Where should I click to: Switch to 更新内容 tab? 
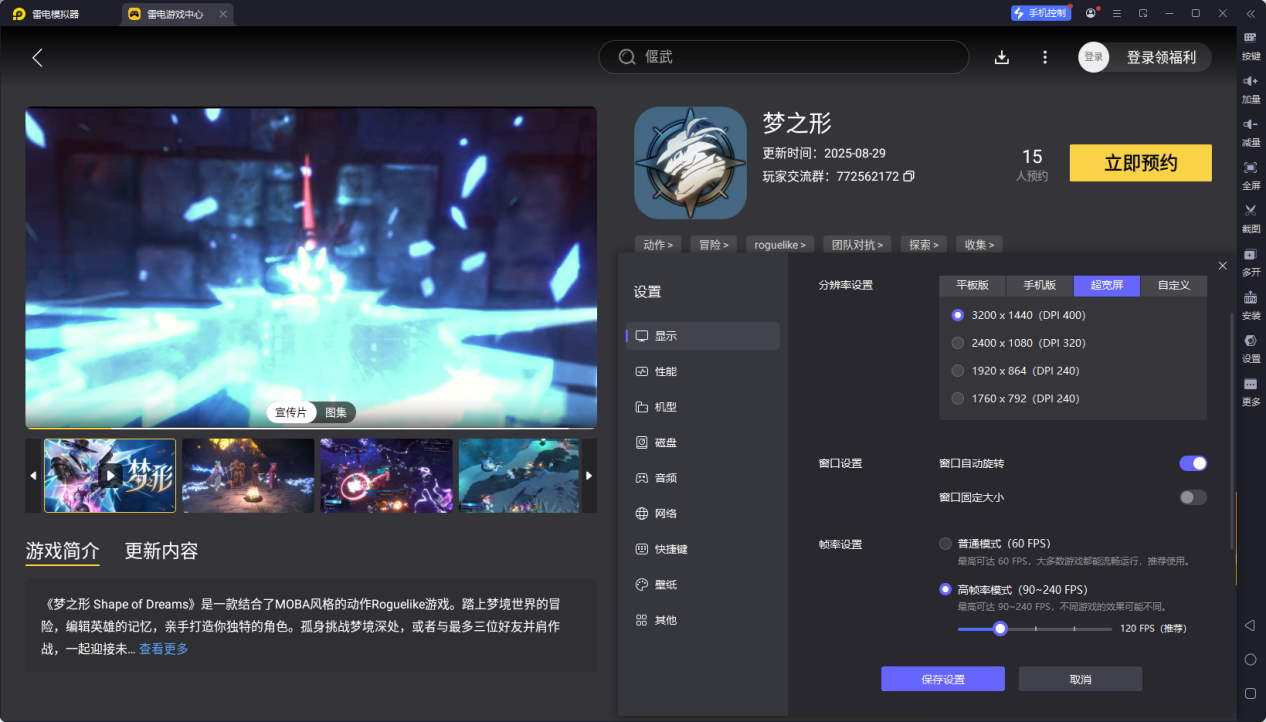coord(161,551)
